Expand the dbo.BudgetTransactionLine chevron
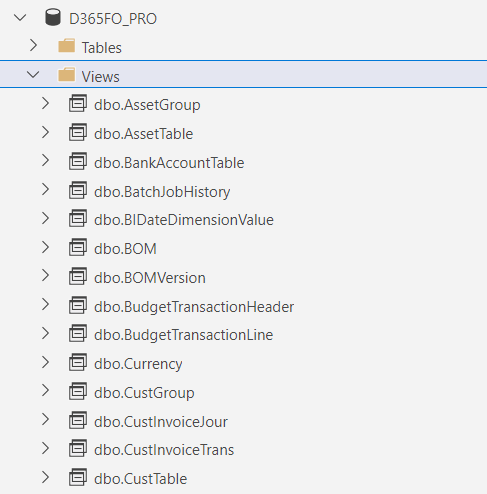The width and height of the screenshot is (487, 494). tap(46, 333)
